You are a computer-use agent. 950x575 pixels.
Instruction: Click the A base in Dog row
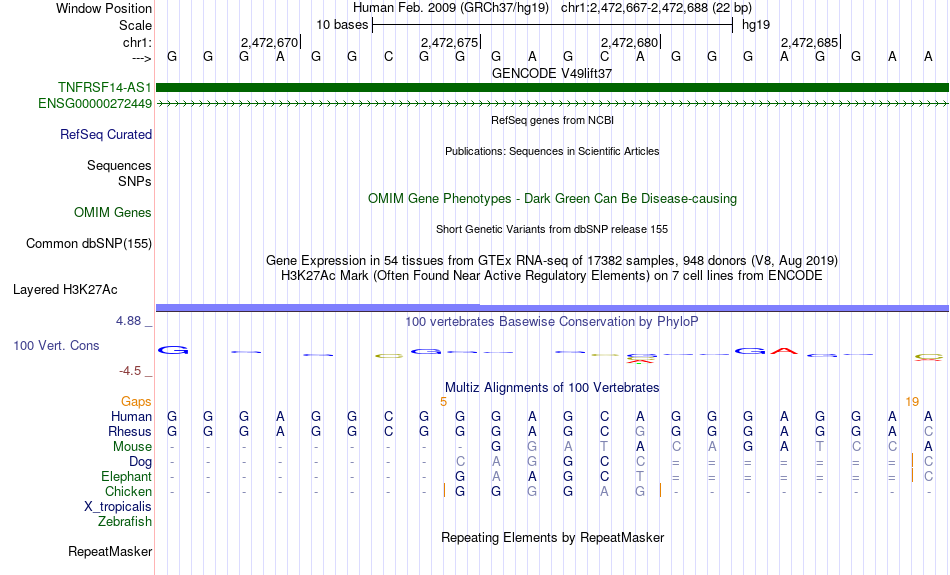point(496,462)
